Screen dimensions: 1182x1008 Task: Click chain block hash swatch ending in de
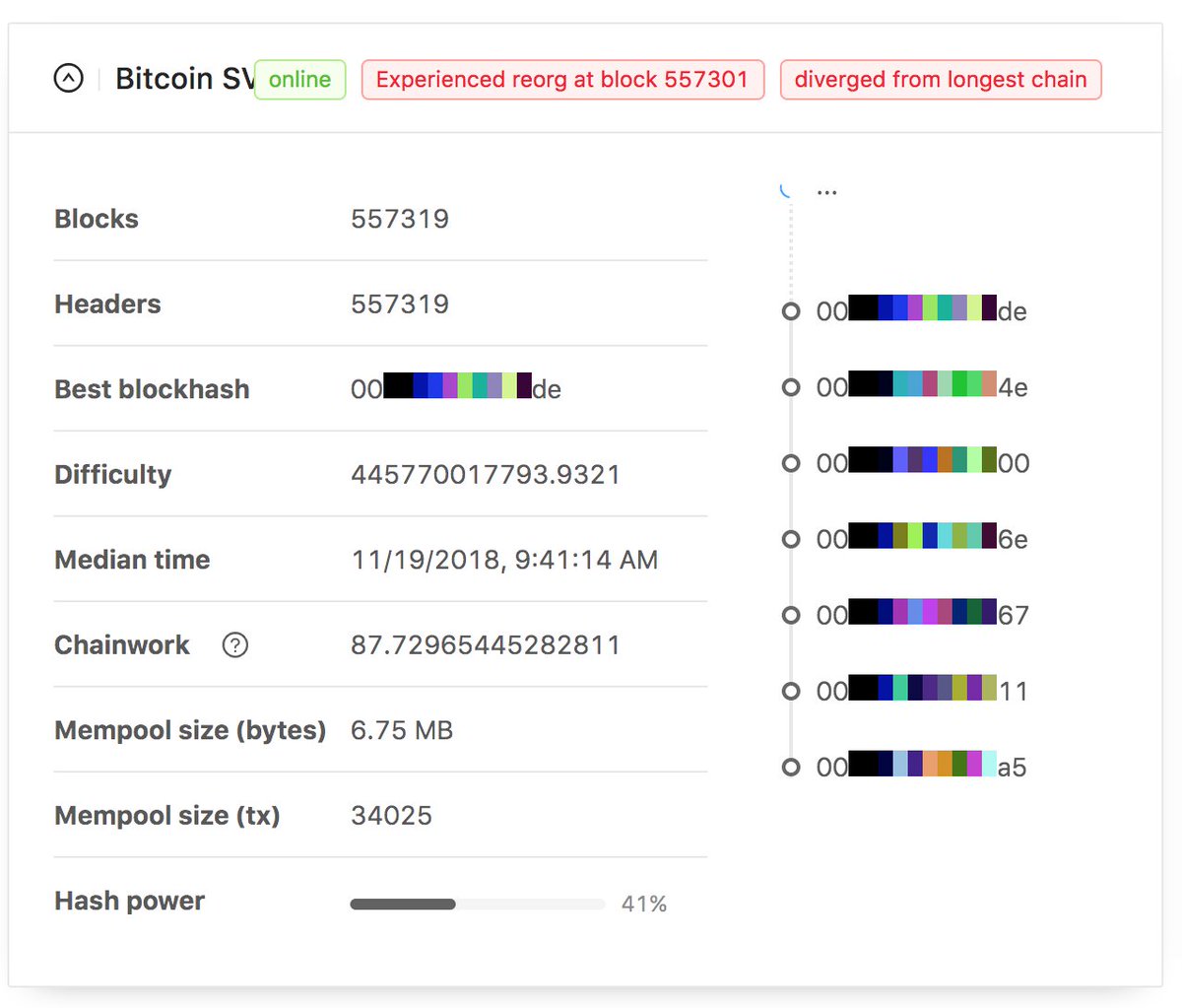click(x=922, y=310)
